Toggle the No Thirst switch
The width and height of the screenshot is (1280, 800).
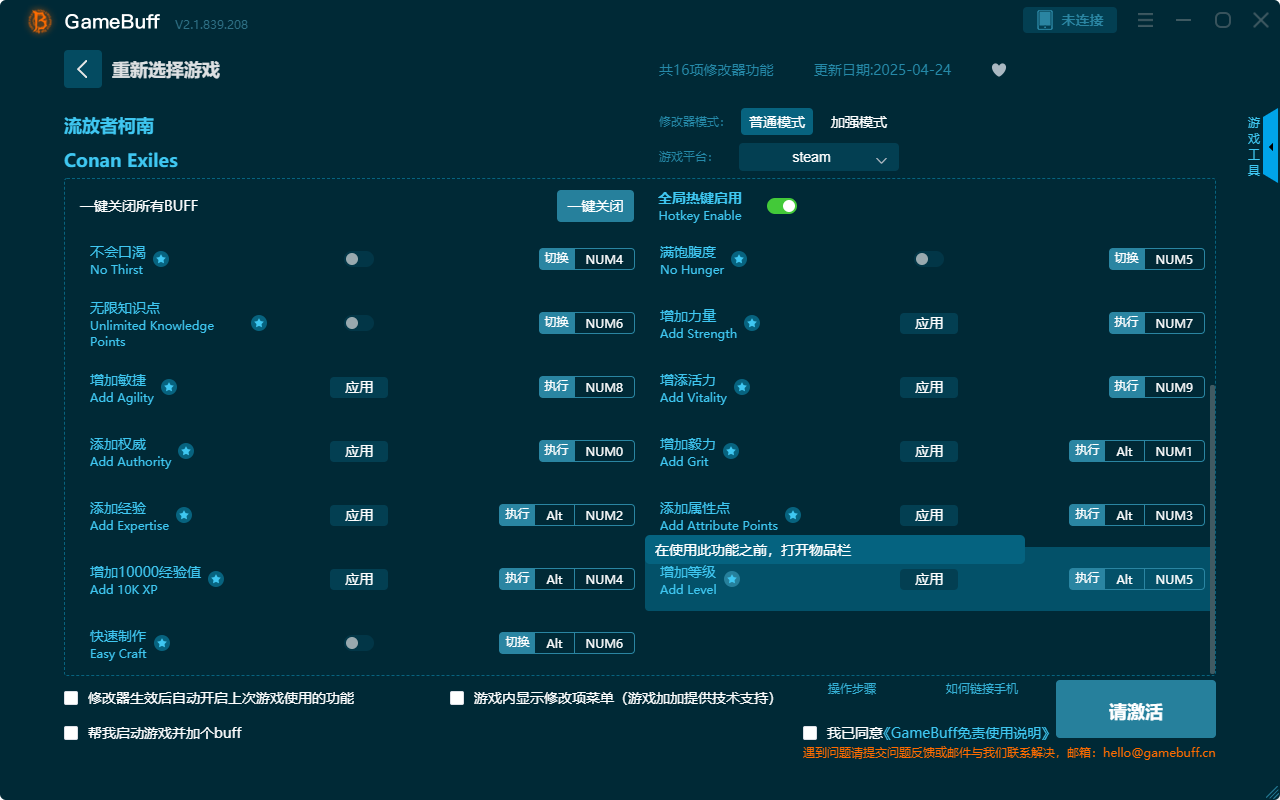coord(357,258)
